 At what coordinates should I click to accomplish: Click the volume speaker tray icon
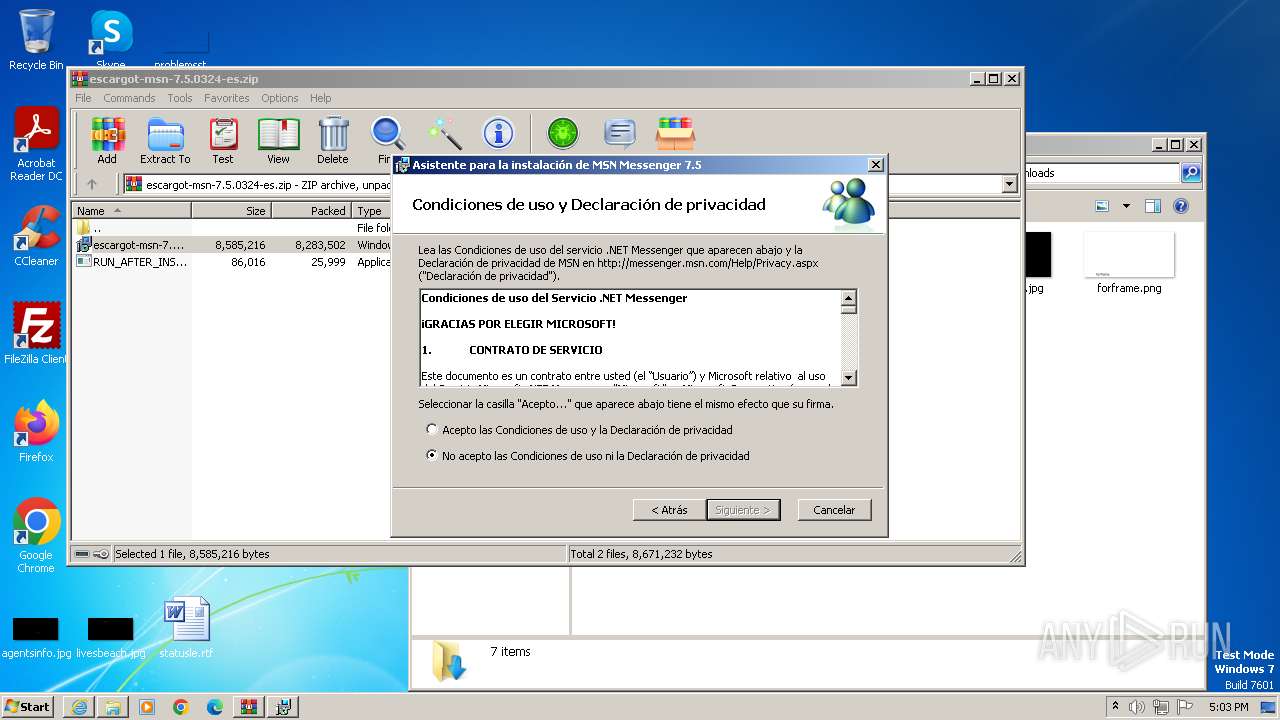point(1136,707)
